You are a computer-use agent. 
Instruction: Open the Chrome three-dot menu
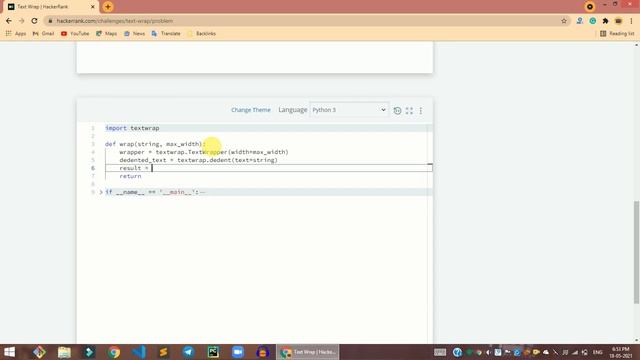coord(631,21)
